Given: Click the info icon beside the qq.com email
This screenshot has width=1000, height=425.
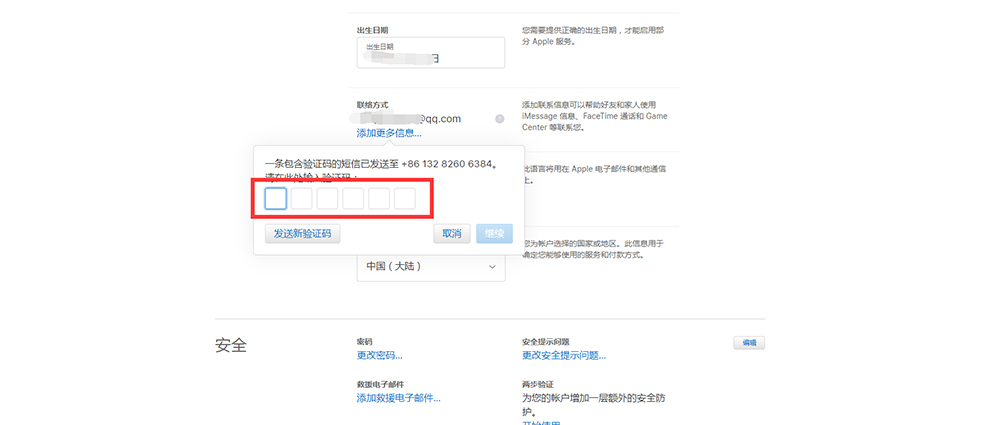Looking at the screenshot, I should click(499, 119).
